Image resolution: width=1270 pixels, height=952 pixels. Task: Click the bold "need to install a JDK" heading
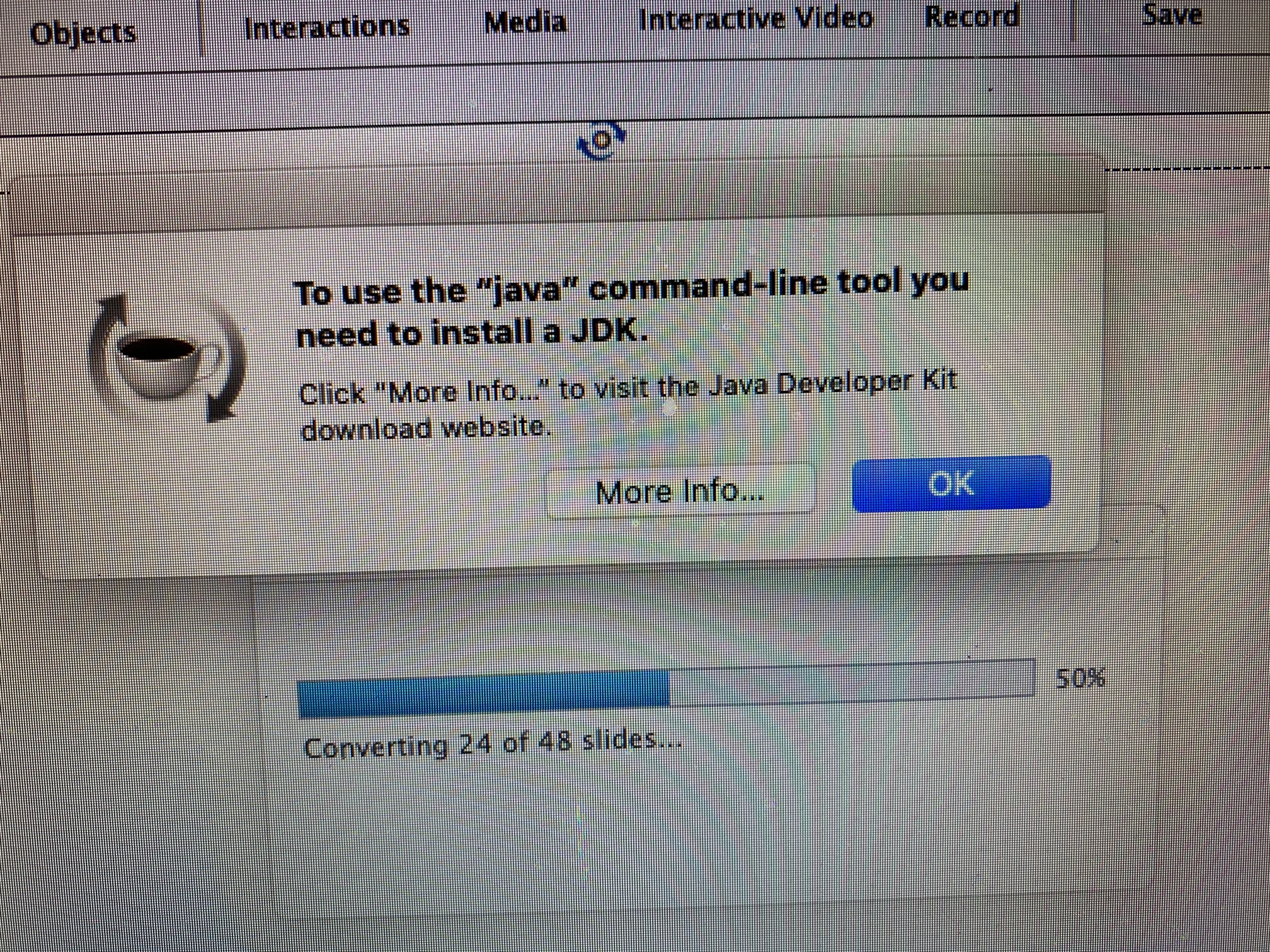tap(472, 332)
